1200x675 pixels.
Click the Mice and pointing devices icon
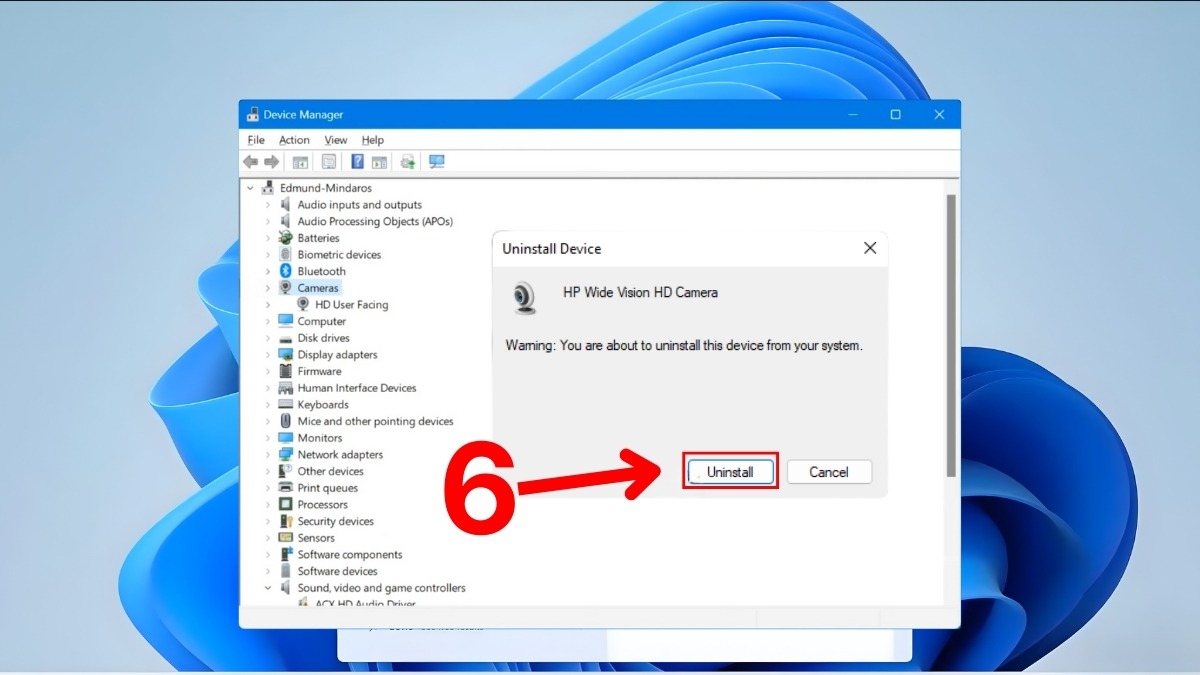[x=285, y=422]
